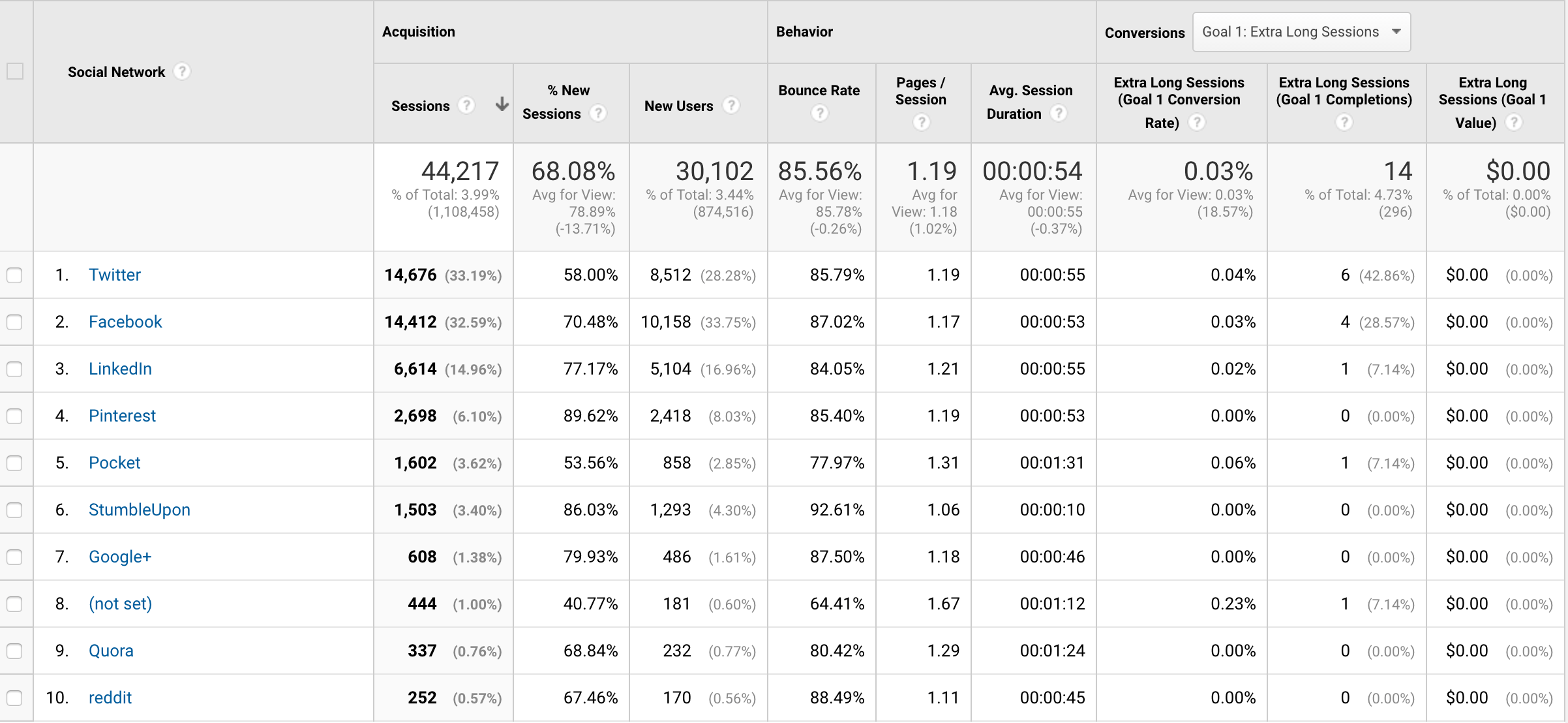Sort the table by Bounce Rate header
This screenshot has width=1568, height=723.
tap(819, 91)
